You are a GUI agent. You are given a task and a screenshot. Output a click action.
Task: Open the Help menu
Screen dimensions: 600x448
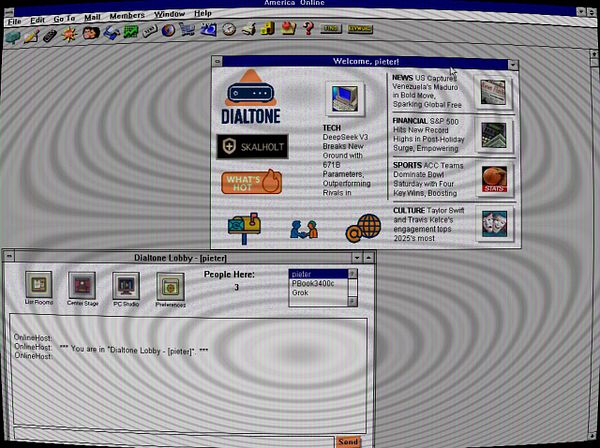click(x=202, y=13)
